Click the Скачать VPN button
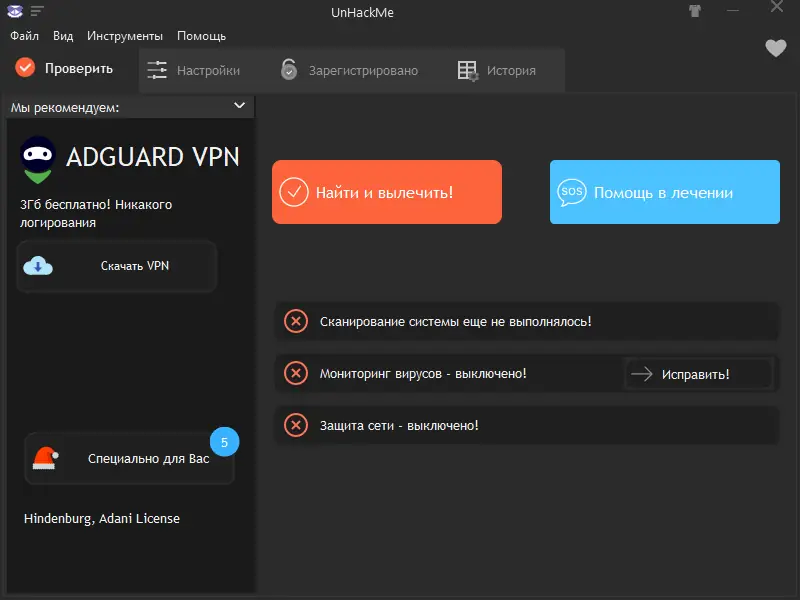The height and width of the screenshot is (600, 800). point(117,266)
